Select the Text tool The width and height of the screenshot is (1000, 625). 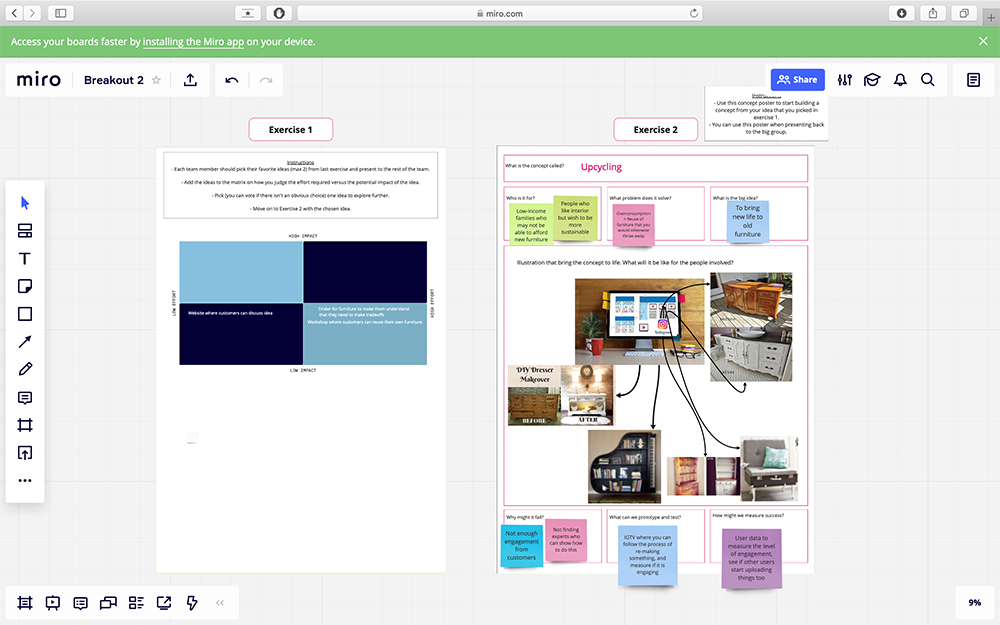point(25,259)
